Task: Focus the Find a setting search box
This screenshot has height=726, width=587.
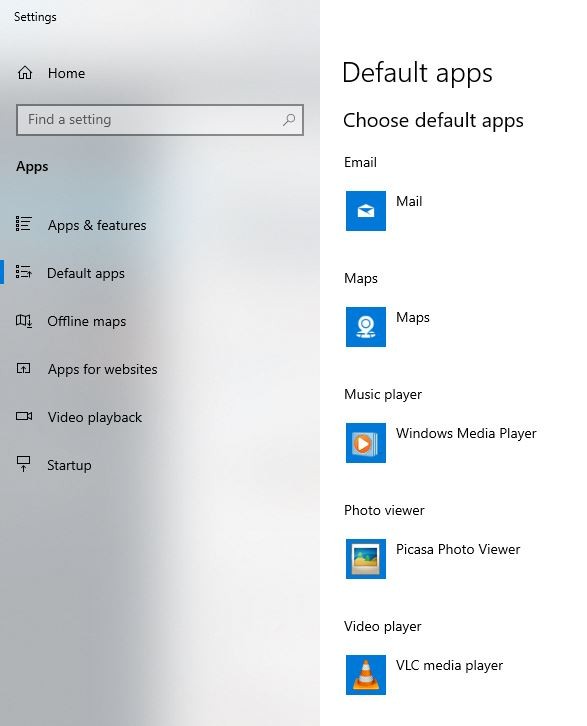Action: (160, 120)
